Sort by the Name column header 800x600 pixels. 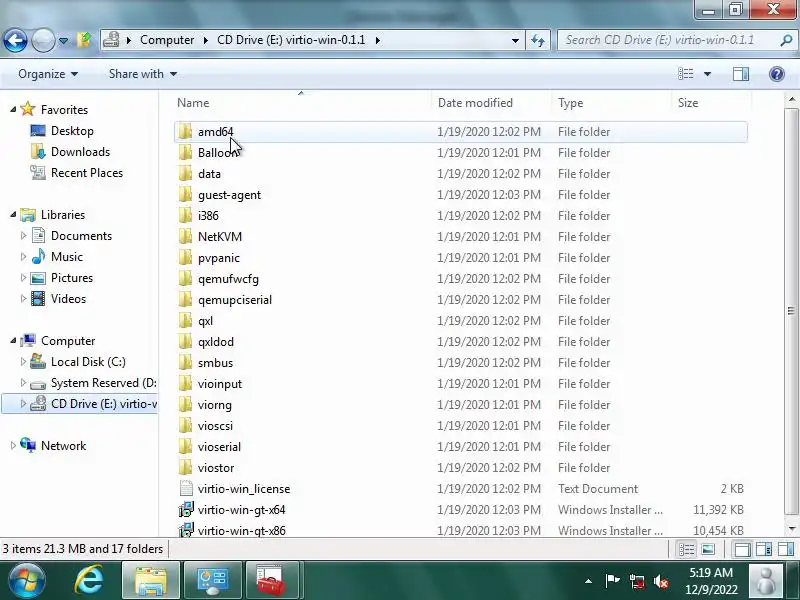(x=303, y=103)
